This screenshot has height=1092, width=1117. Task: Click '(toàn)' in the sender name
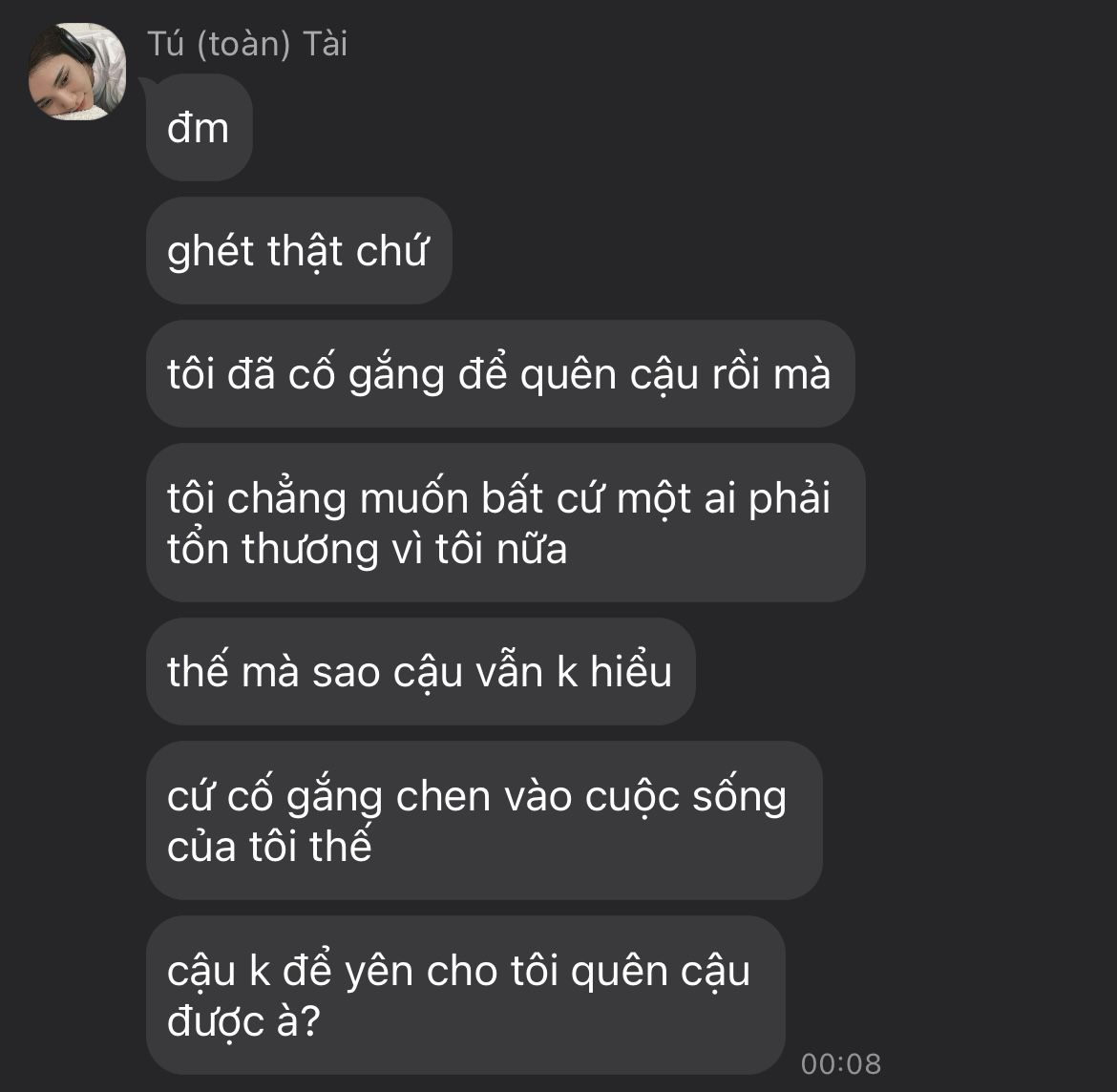pos(243,44)
